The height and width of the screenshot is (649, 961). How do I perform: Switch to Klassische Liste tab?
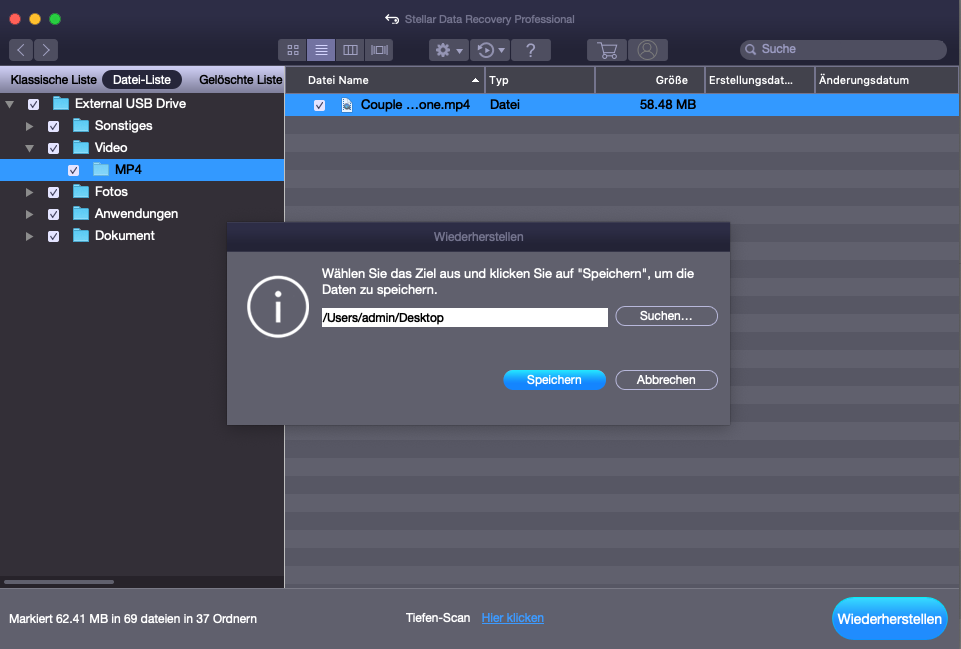54,80
